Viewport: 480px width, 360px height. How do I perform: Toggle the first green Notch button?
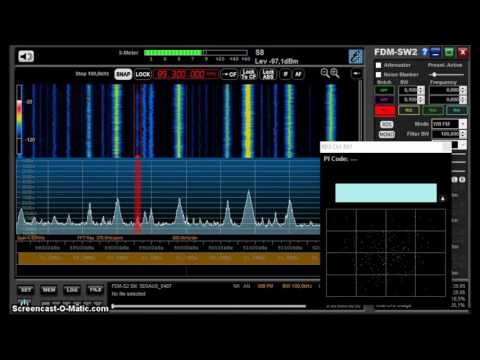pos(385,90)
